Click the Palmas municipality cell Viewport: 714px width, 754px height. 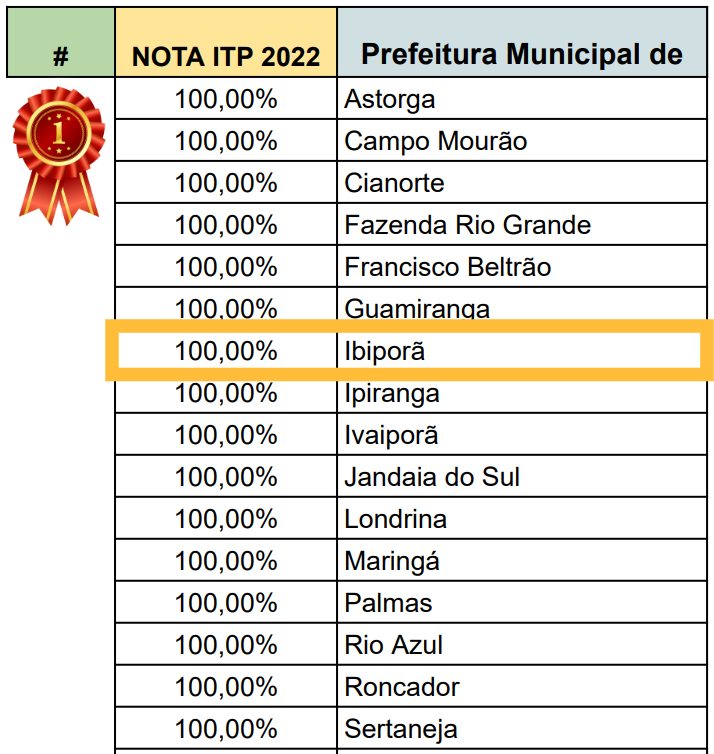(522, 603)
